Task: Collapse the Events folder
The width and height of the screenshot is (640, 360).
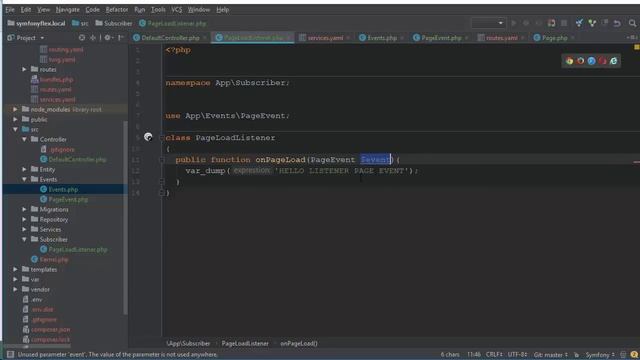Action: click(x=24, y=179)
